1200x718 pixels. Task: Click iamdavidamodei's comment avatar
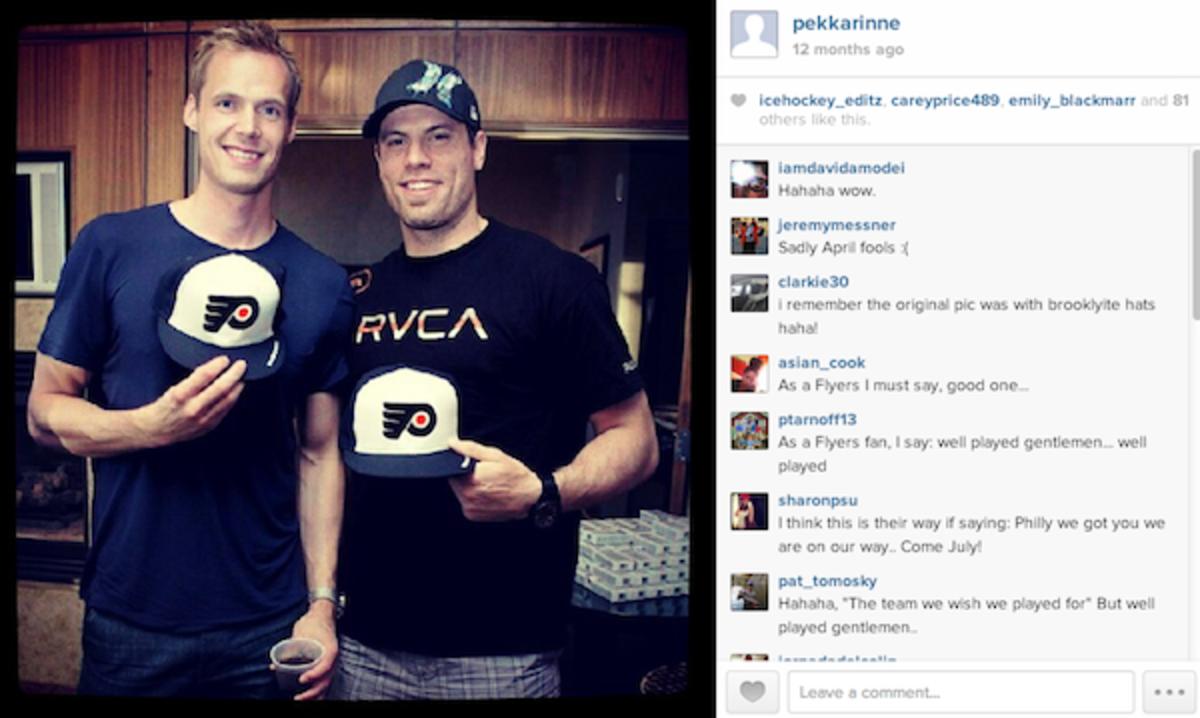pos(749,179)
